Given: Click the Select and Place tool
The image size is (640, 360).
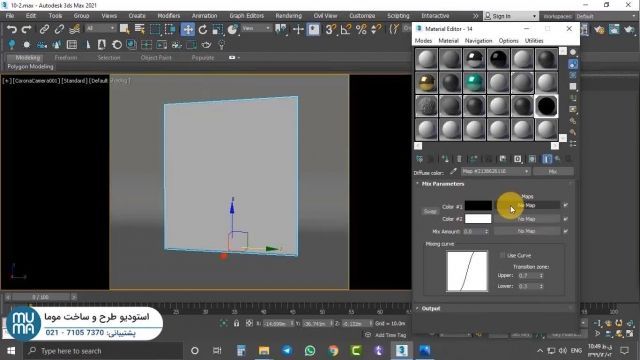Looking at the screenshot, I should tap(233, 29).
